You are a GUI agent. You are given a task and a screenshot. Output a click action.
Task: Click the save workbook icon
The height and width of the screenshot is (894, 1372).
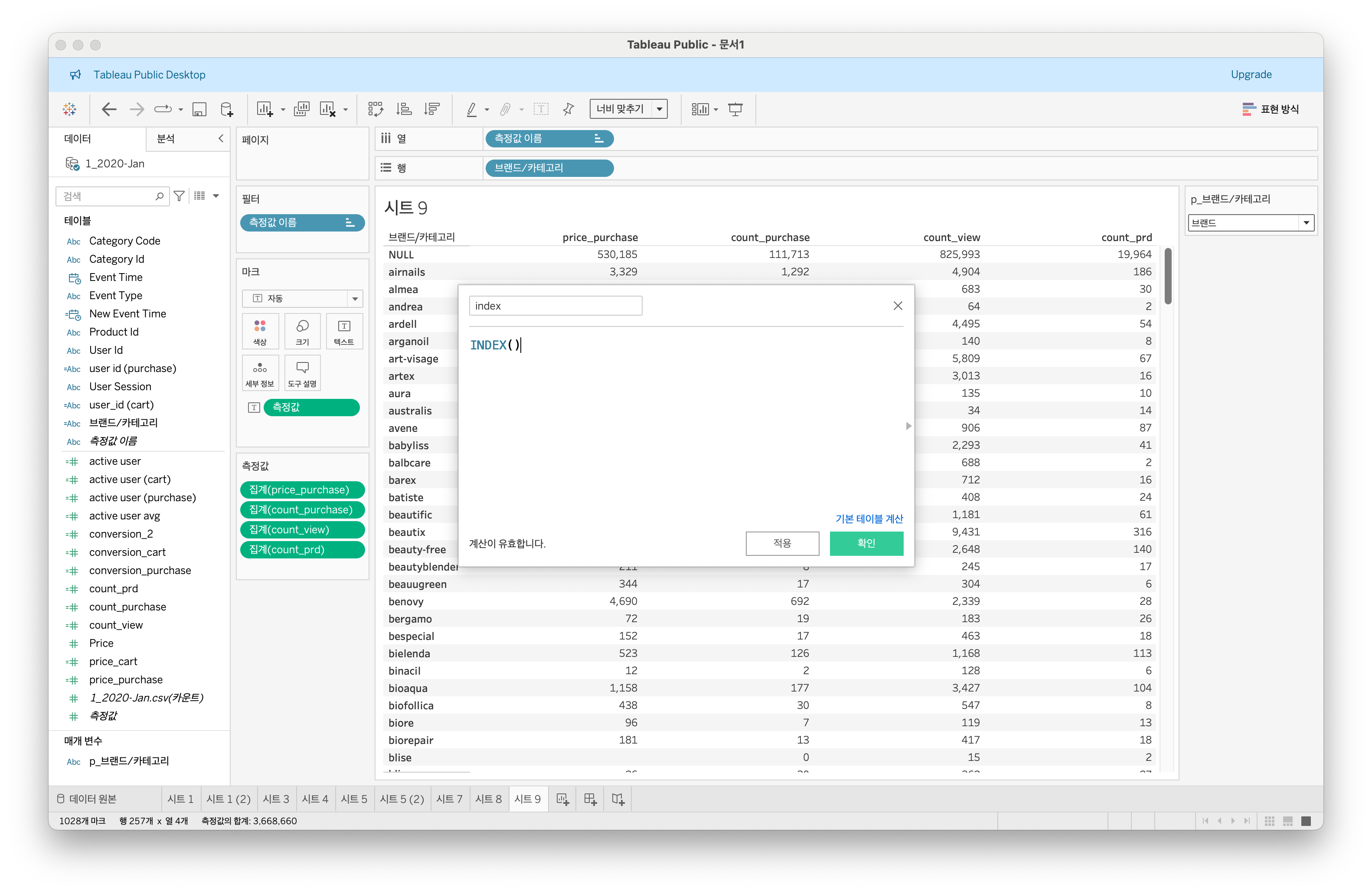point(199,109)
